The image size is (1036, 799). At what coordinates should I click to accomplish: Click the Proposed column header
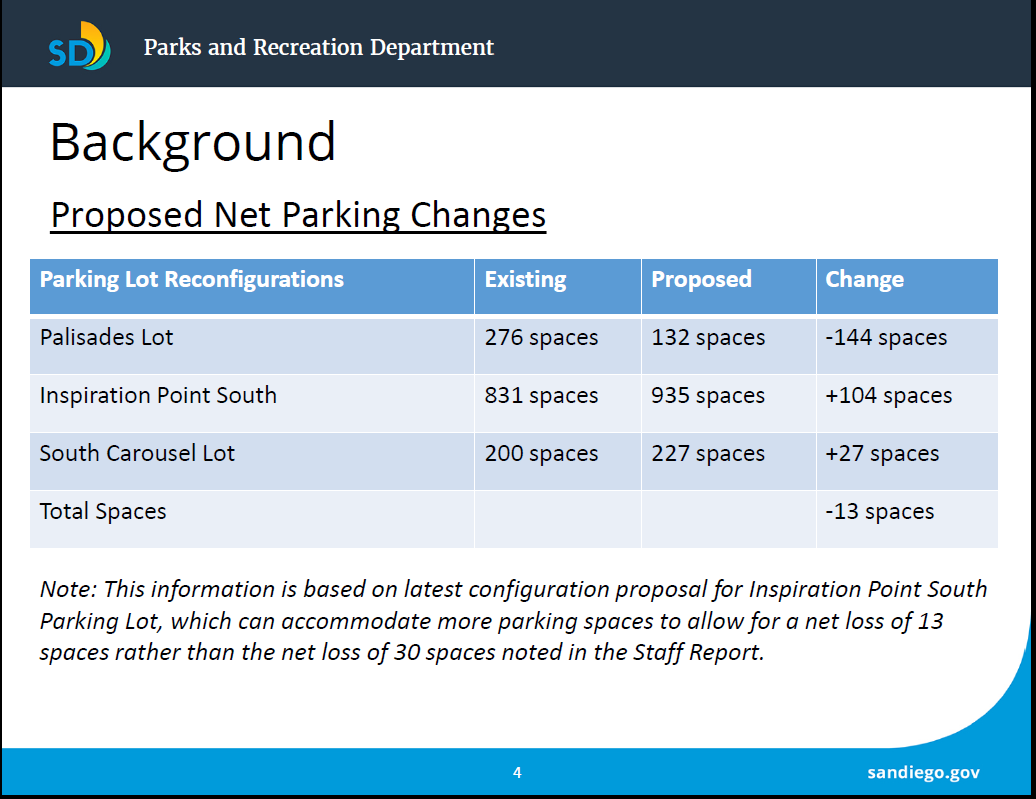click(x=729, y=286)
